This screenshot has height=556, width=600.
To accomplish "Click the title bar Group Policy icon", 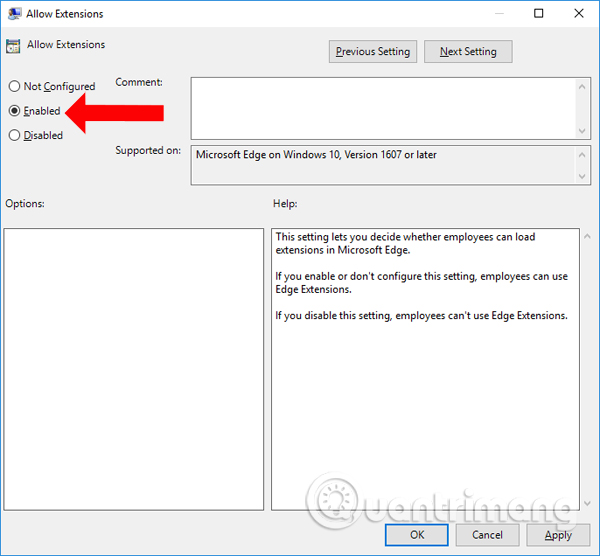I will point(15,14).
